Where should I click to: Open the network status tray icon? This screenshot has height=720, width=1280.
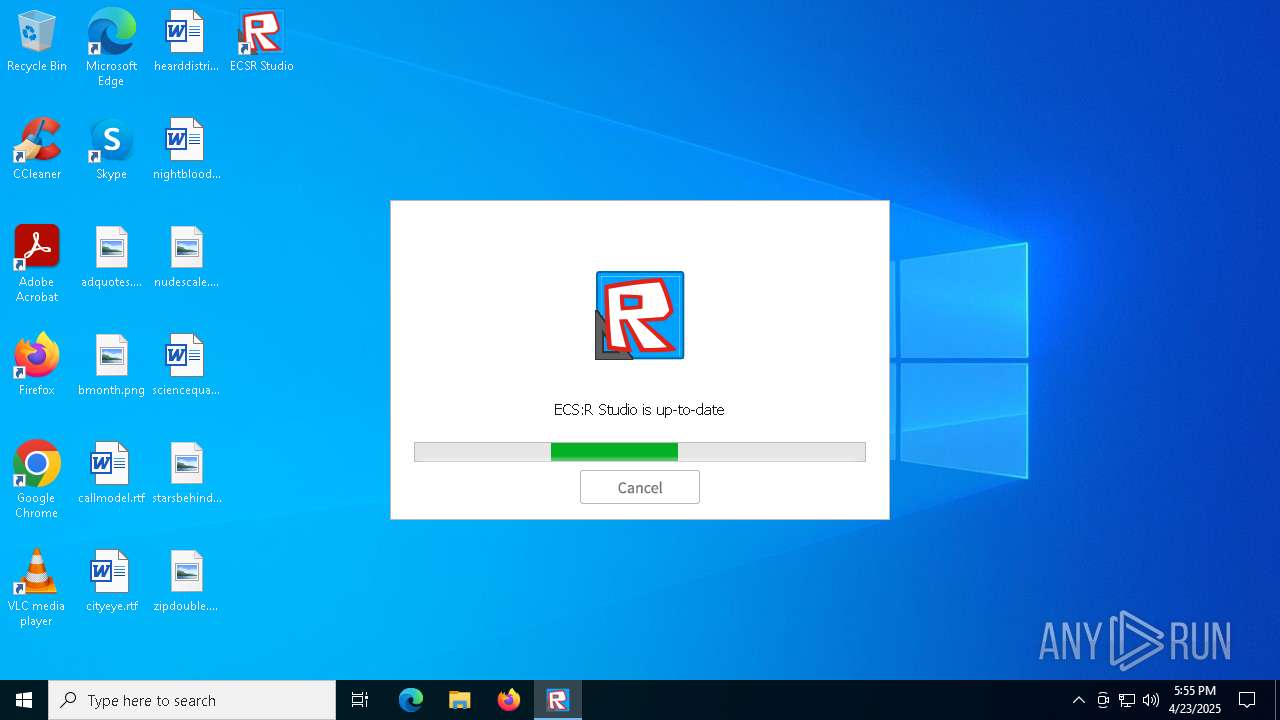pyautogui.click(x=1127, y=700)
